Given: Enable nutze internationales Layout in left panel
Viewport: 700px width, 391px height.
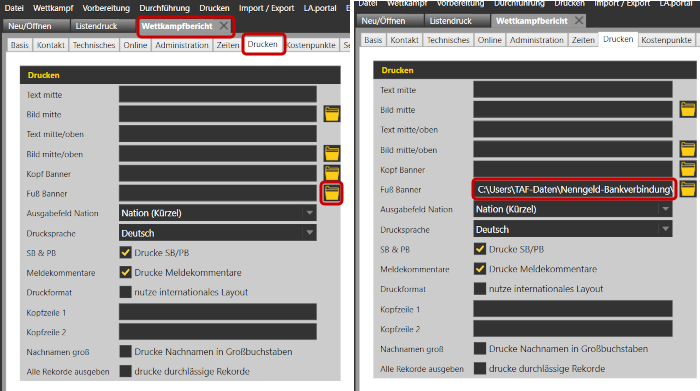Looking at the screenshot, I should (x=125, y=292).
